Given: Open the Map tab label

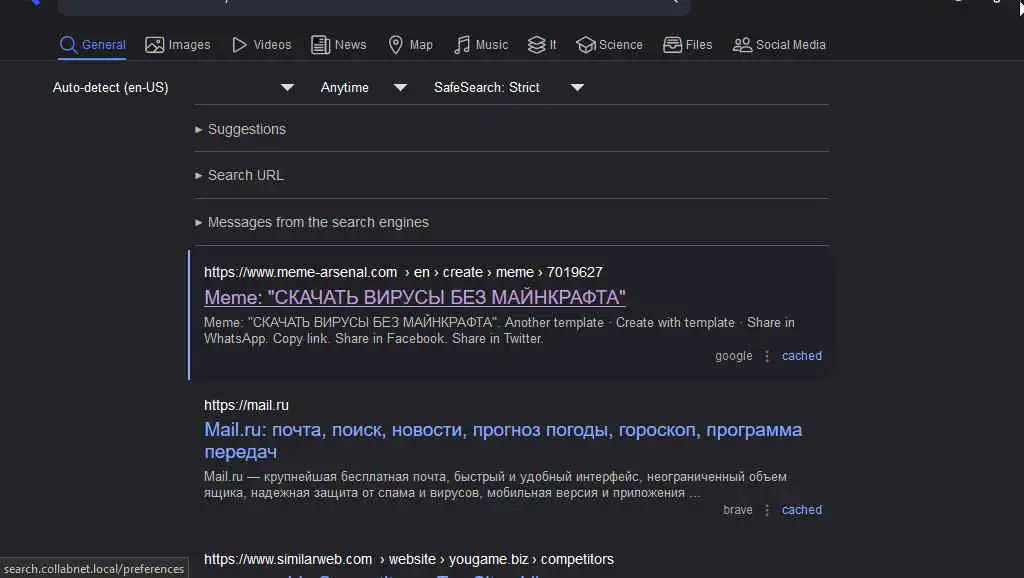Looking at the screenshot, I should pyautogui.click(x=421, y=44).
